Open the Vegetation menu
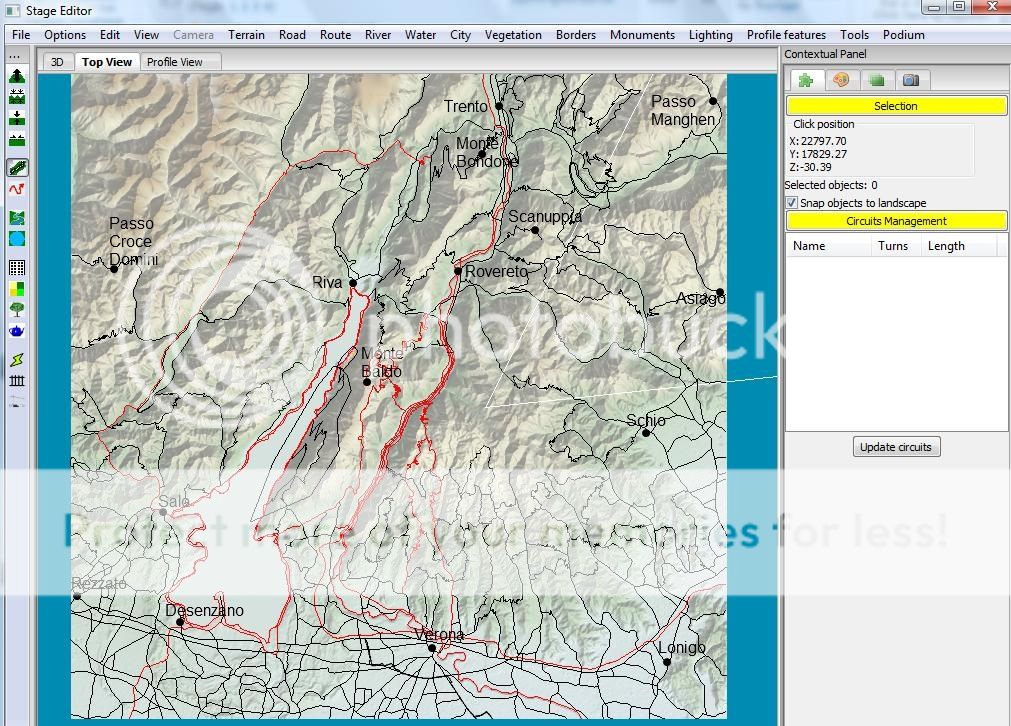This screenshot has width=1011, height=726. click(512, 35)
